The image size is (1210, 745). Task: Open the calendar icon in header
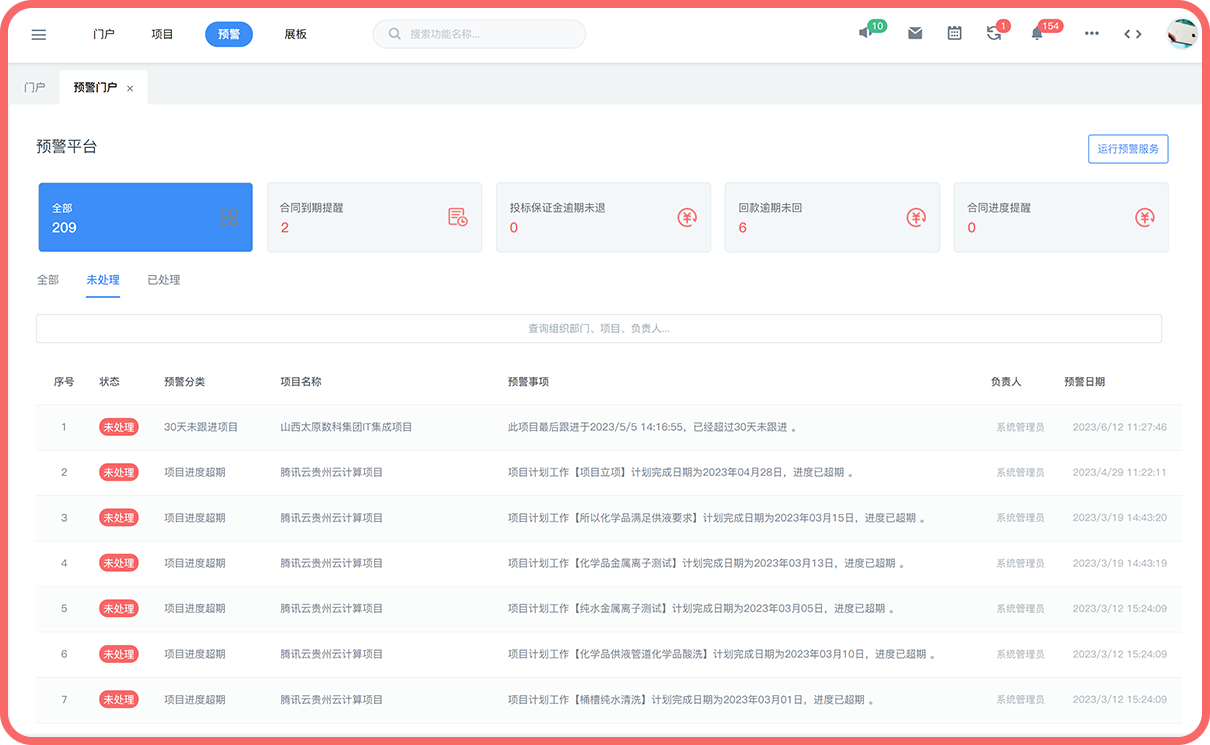954,33
